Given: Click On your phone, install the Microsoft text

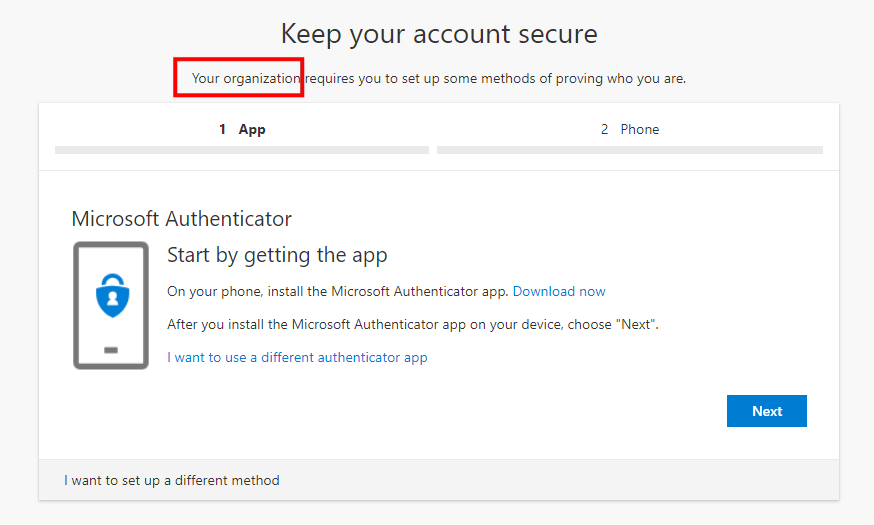Looking at the screenshot, I should point(338,291).
